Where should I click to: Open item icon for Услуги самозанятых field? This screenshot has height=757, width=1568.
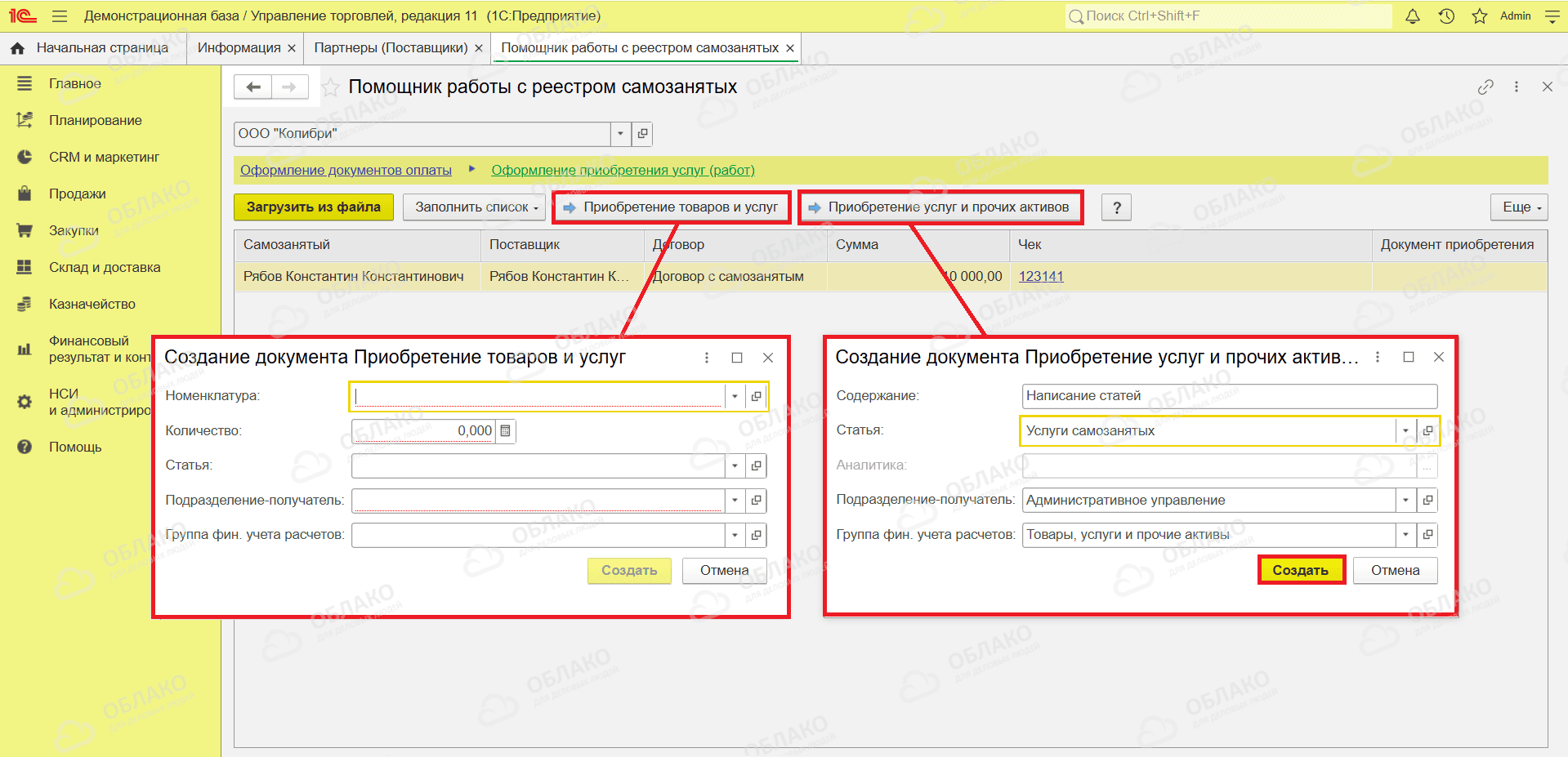(x=1427, y=430)
